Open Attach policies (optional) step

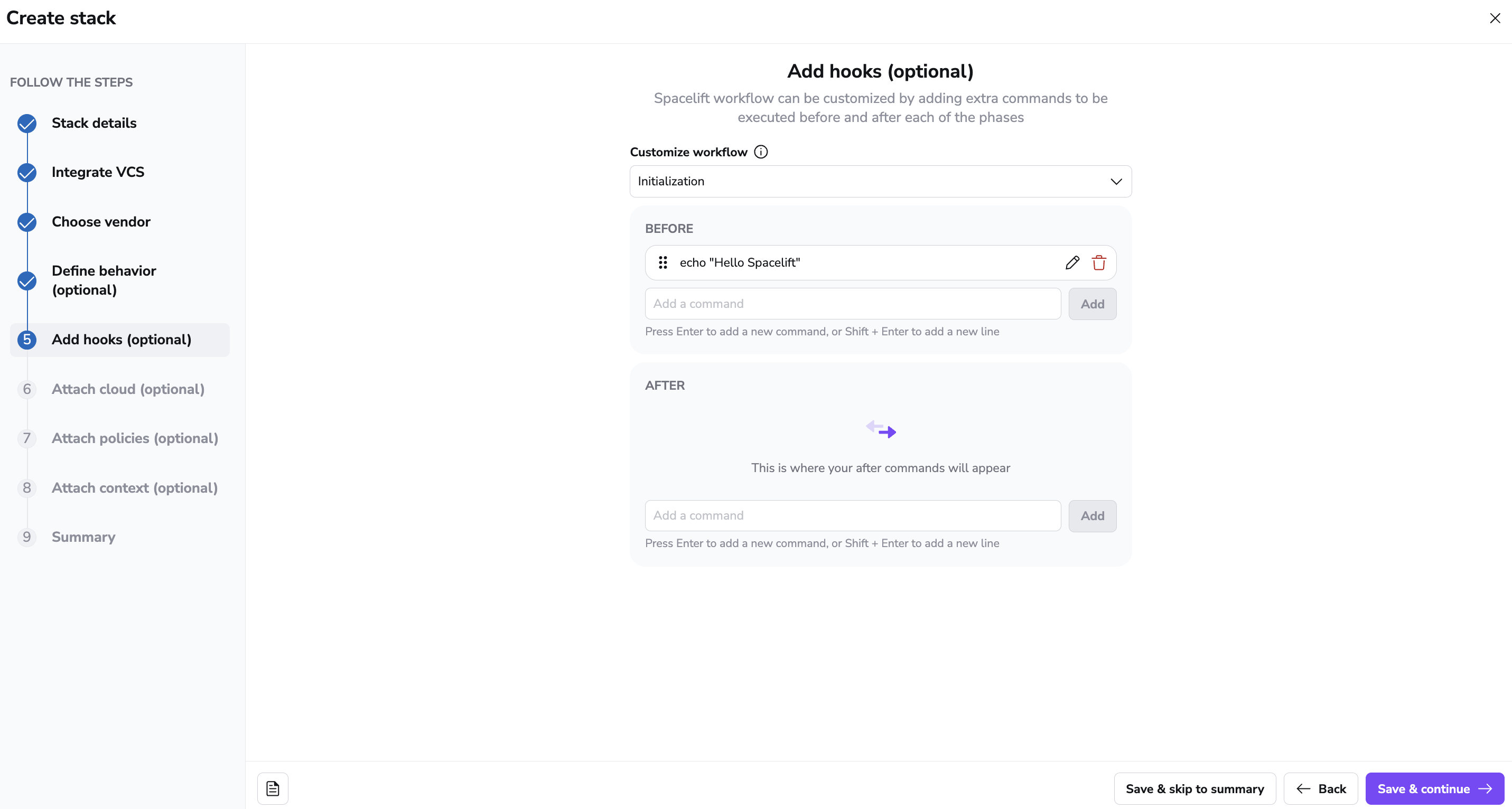pyautogui.click(x=134, y=438)
